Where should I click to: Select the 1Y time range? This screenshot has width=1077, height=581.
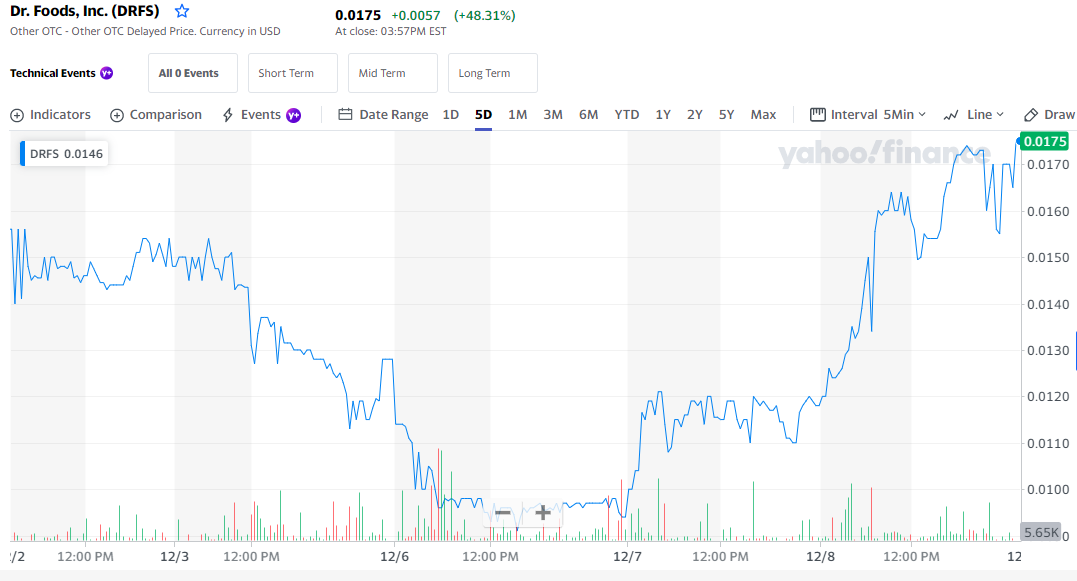(x=663, y=115)
